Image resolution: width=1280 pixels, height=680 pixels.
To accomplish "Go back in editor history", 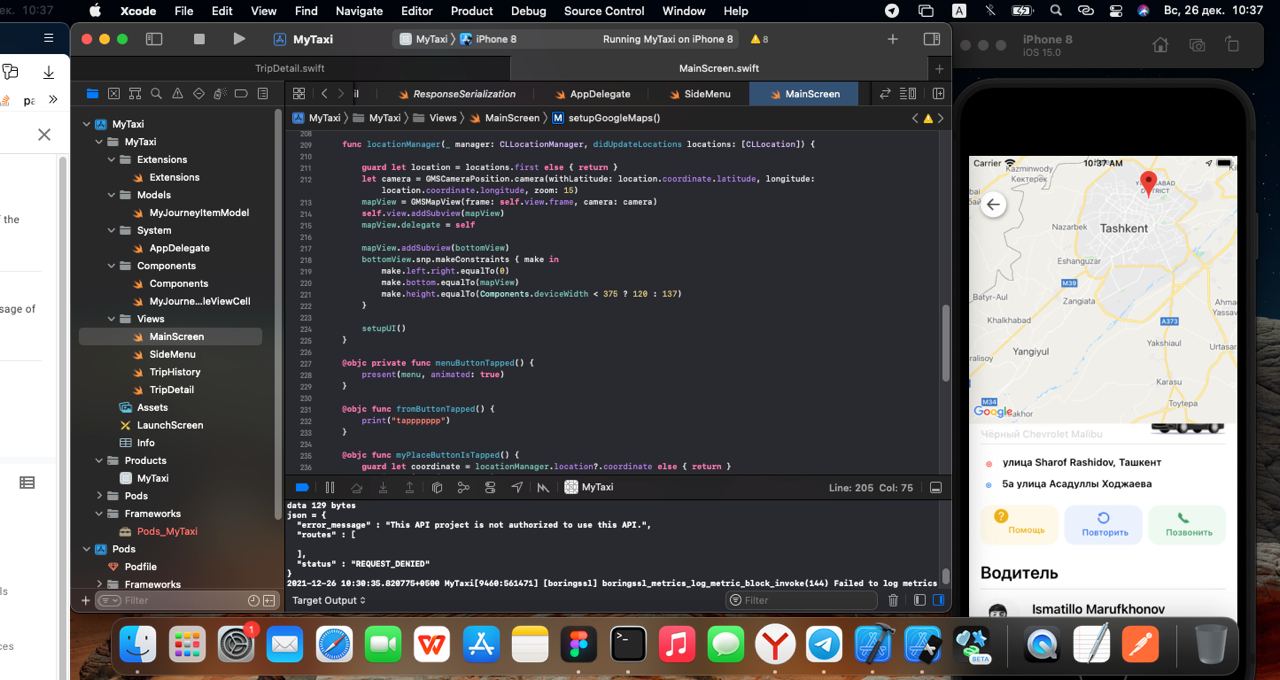I will pos(324,93).
